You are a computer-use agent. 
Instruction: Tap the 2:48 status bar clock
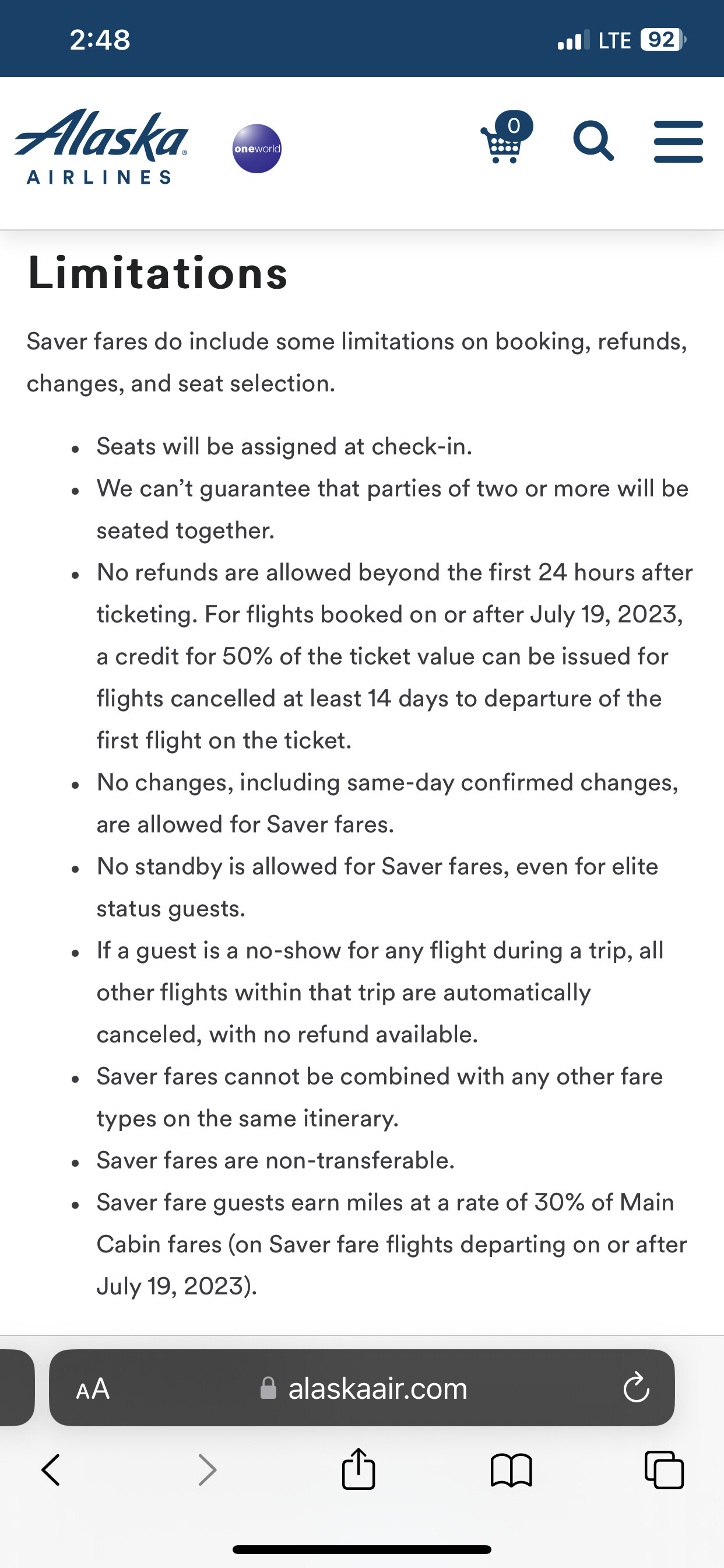pos(100,40)
